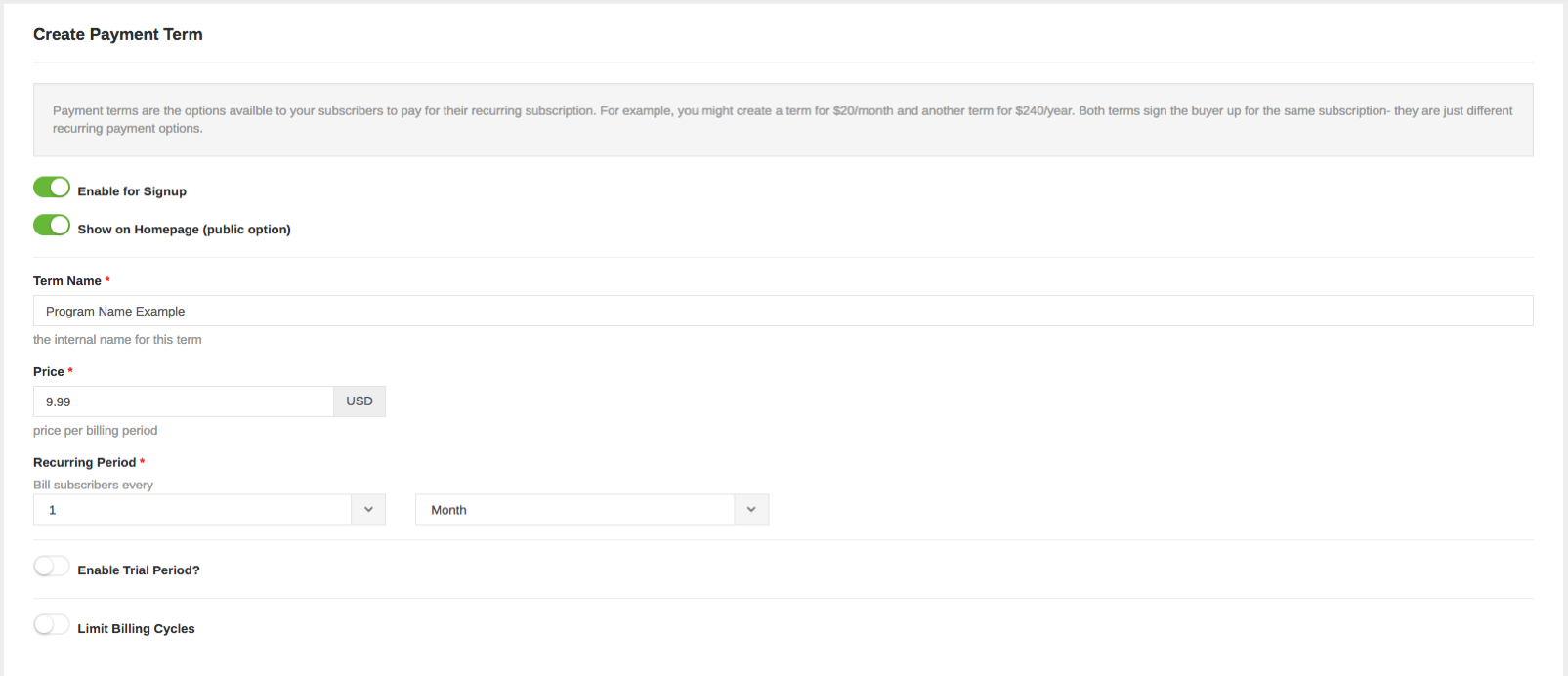The width and height of the screenshot is (1568, 676).
Task: Click the 'Create Payment Term' heading
Action: [x=118, y=34]
